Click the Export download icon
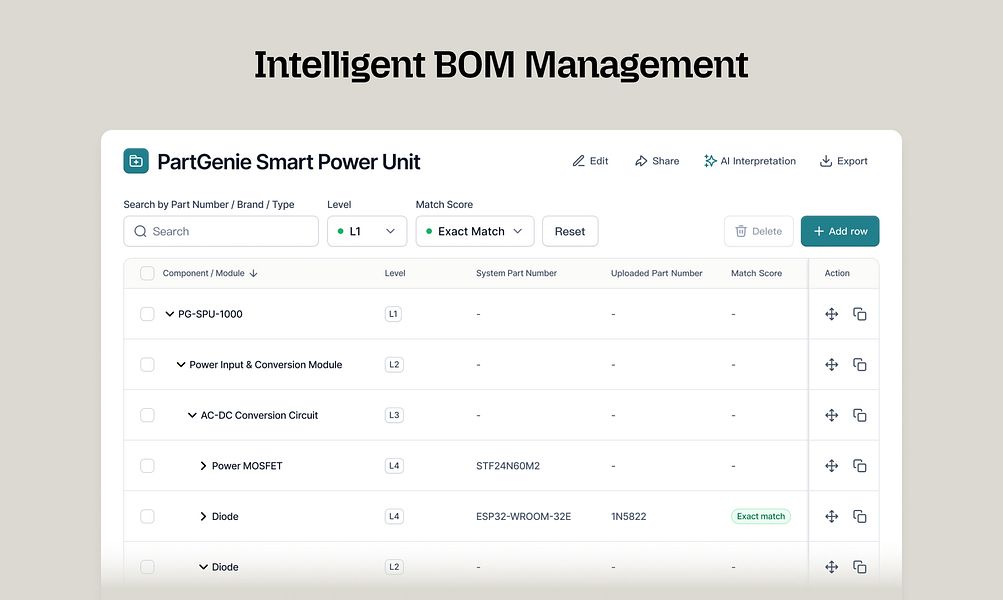Image resolution: width=1003 pixels, height=600 pixels. [826, 161]
